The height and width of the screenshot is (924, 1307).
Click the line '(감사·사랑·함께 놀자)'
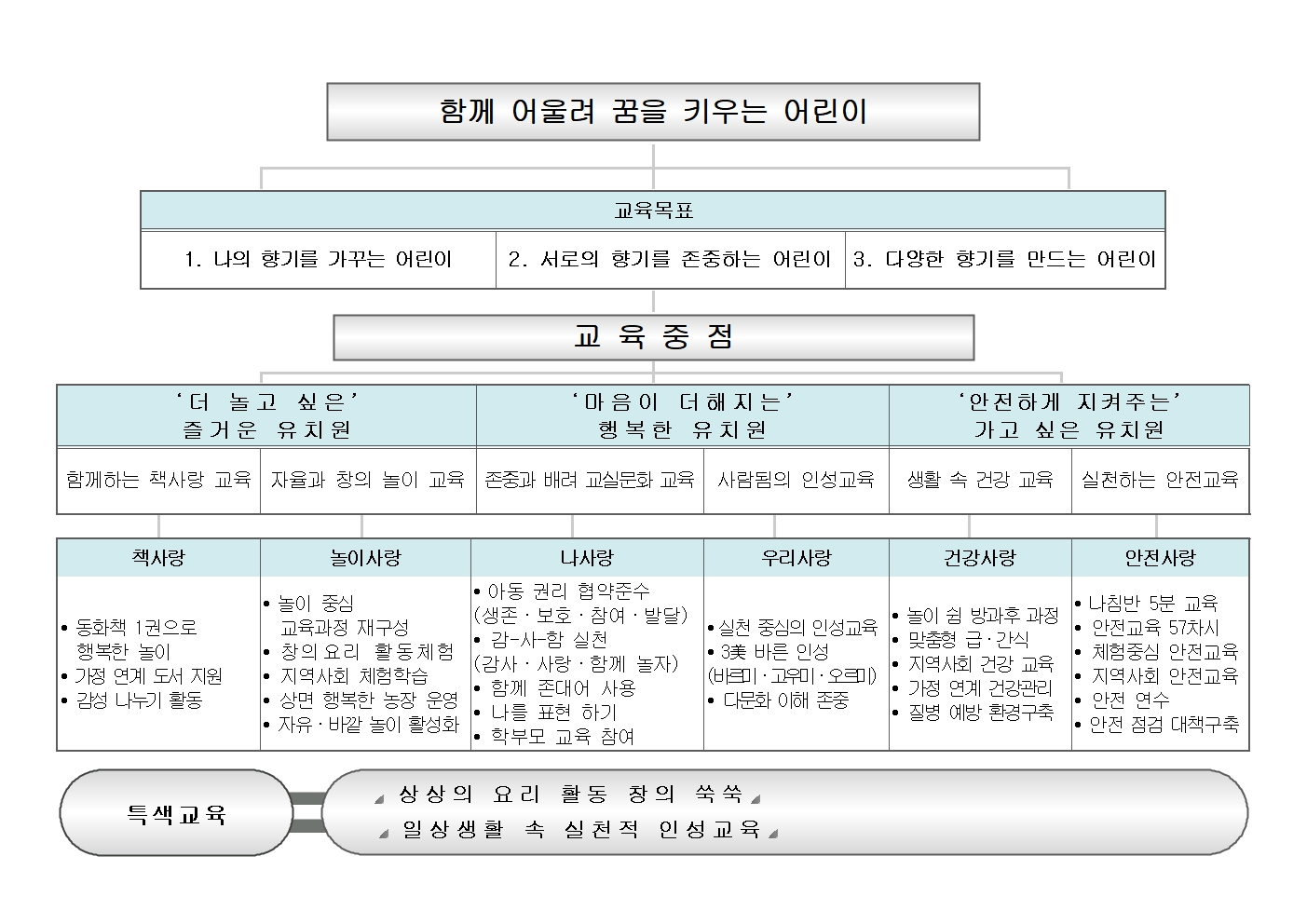click(x=577, y=664)
